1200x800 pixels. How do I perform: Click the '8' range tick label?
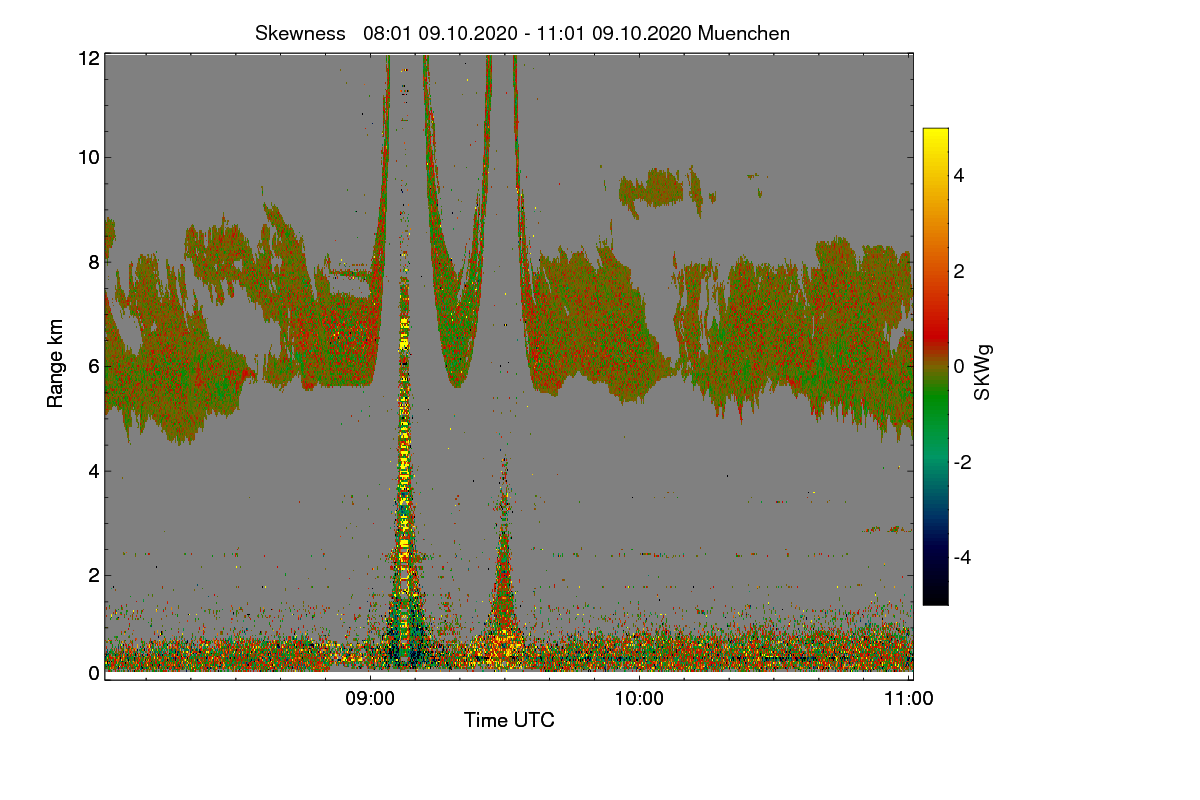(x=93, y=262)
